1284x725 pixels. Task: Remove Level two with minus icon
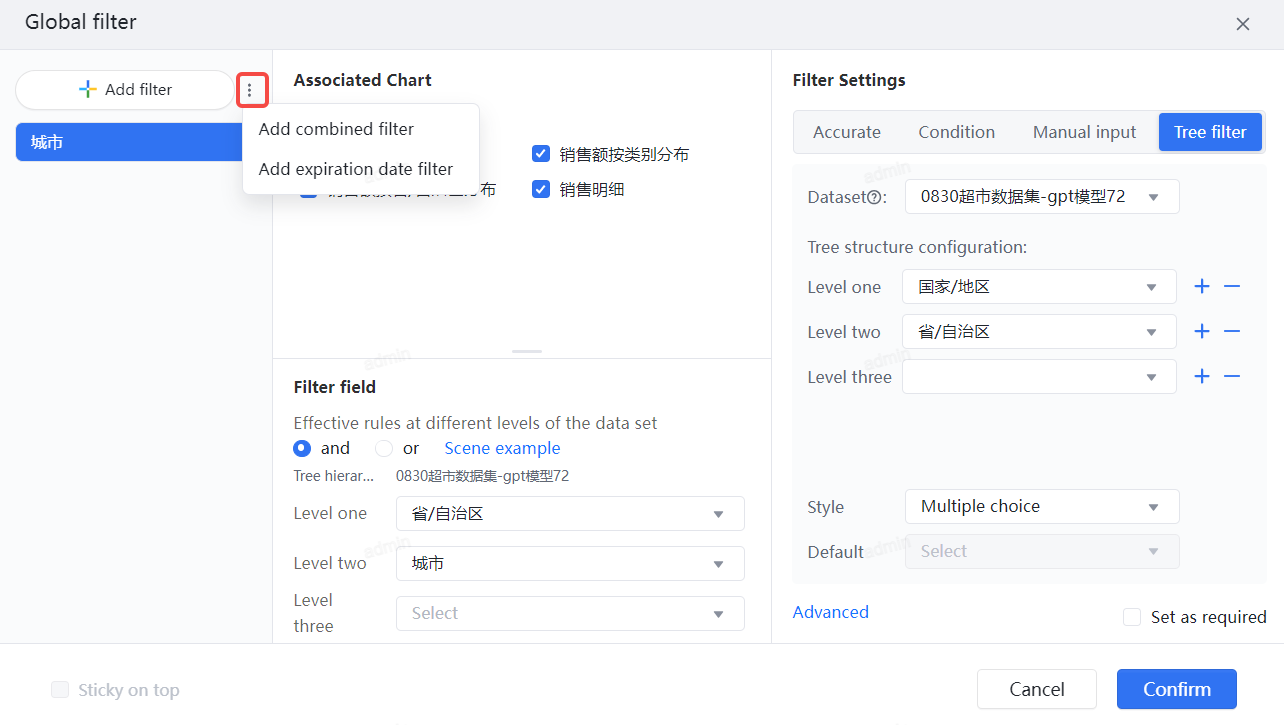coord(1232,332)
